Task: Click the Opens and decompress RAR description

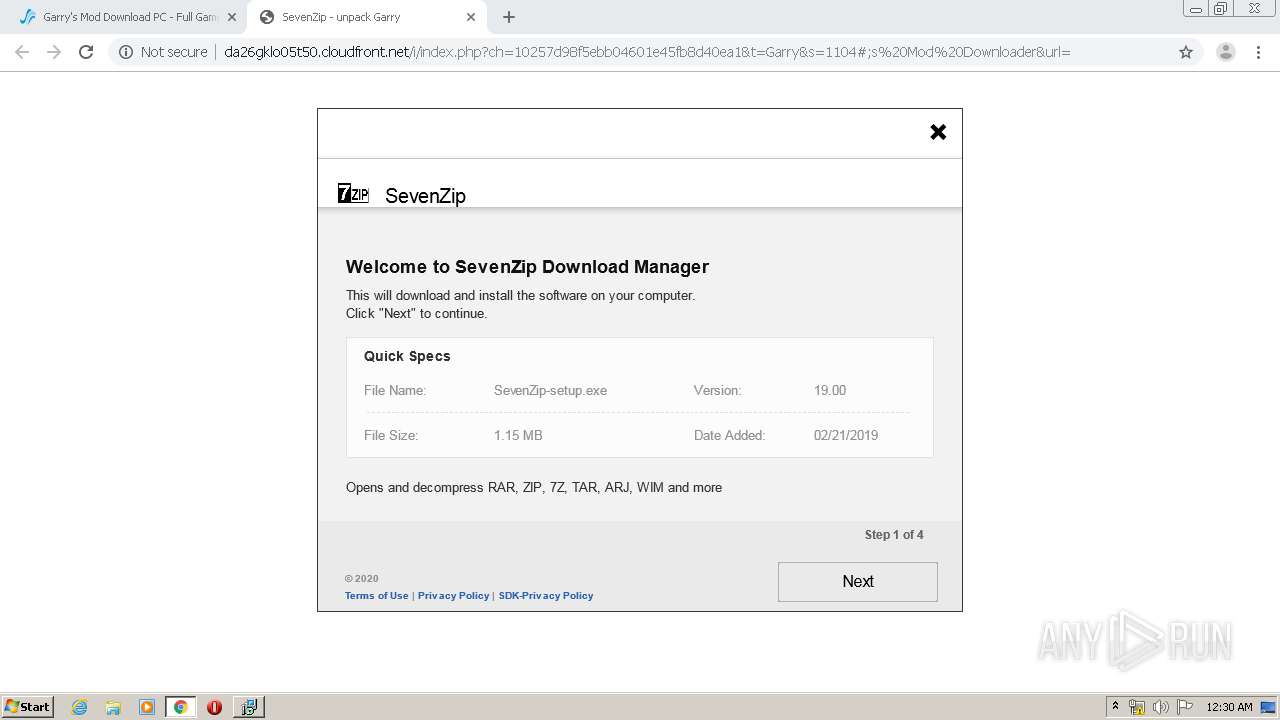Action: 534,488
